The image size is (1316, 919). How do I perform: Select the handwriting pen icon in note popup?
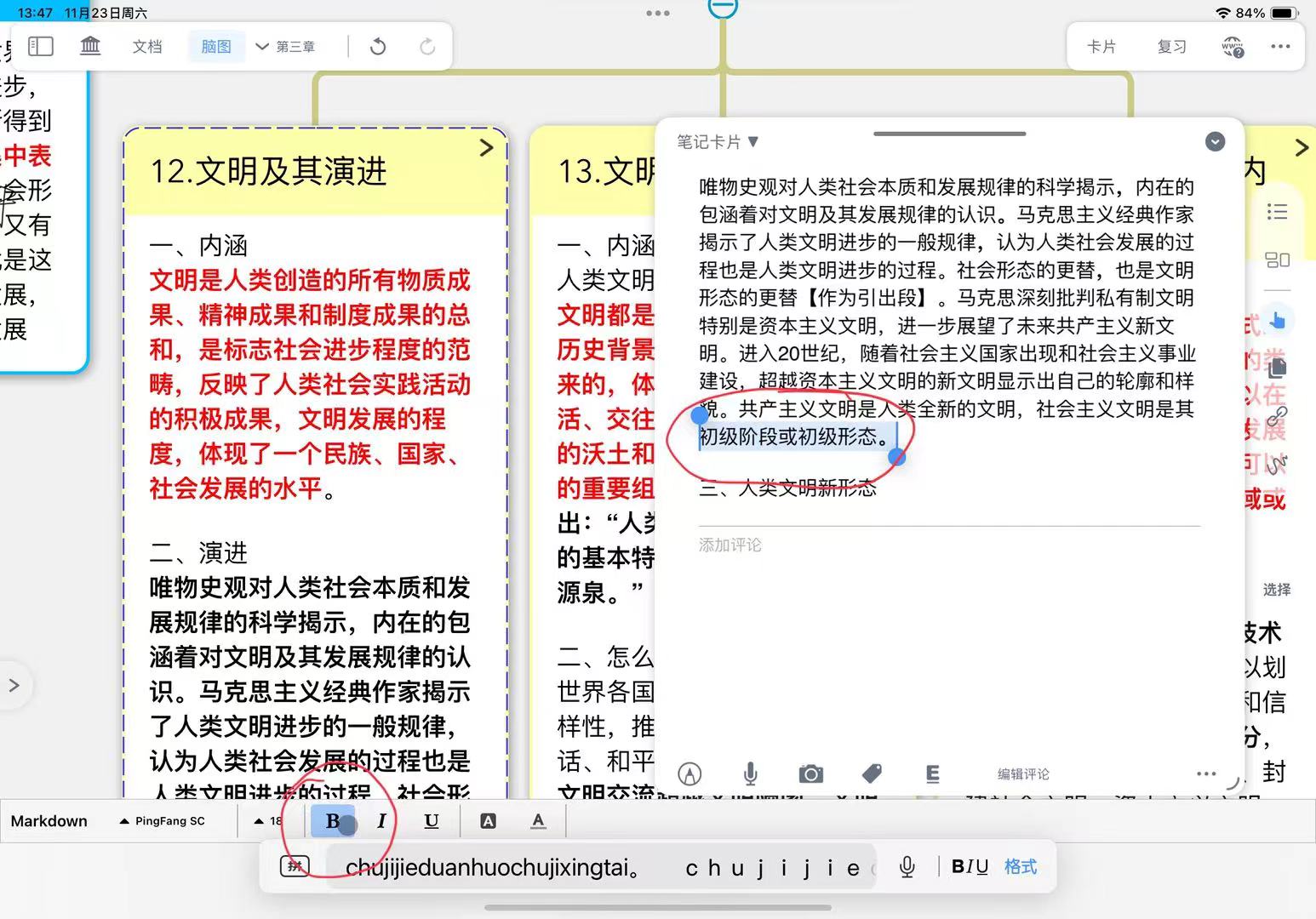point(689,773)
